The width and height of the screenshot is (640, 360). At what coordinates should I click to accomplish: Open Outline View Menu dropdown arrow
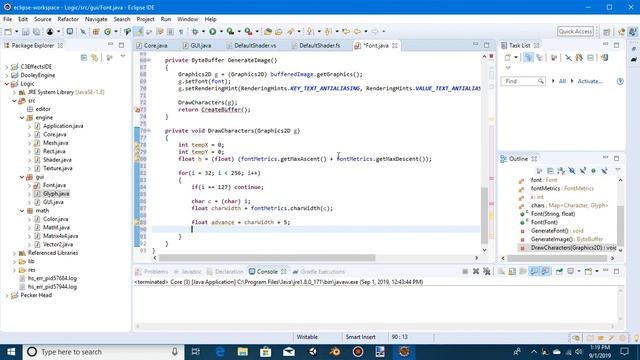pyautogui.click(x=618, y=170)
